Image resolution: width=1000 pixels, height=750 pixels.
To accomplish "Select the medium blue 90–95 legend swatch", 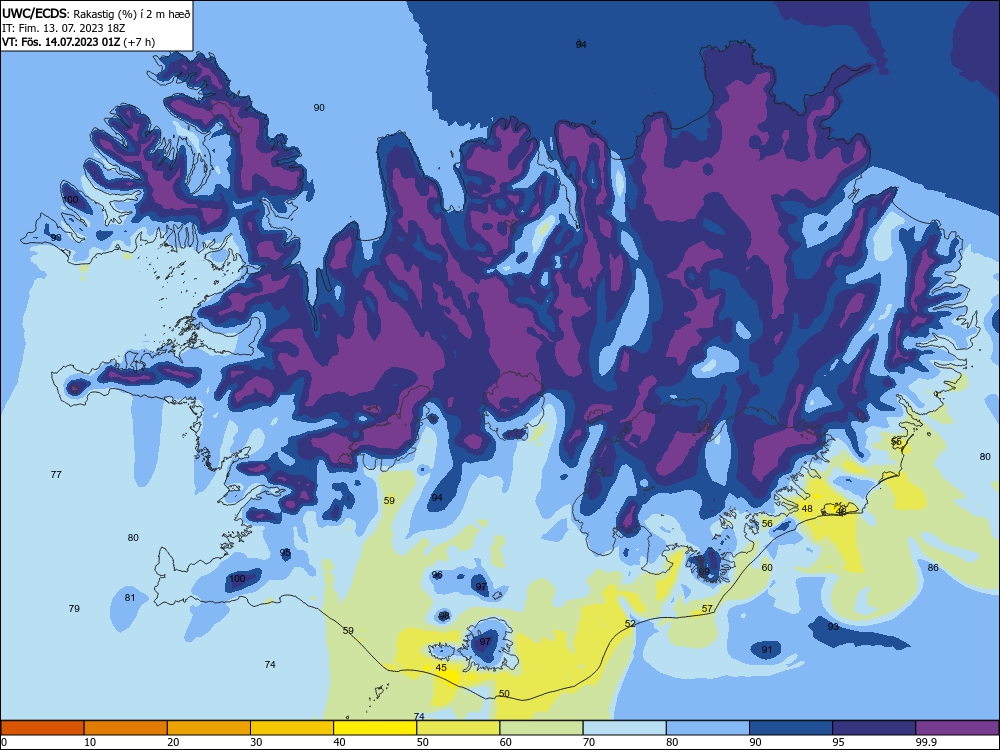I will click(791, 728).
